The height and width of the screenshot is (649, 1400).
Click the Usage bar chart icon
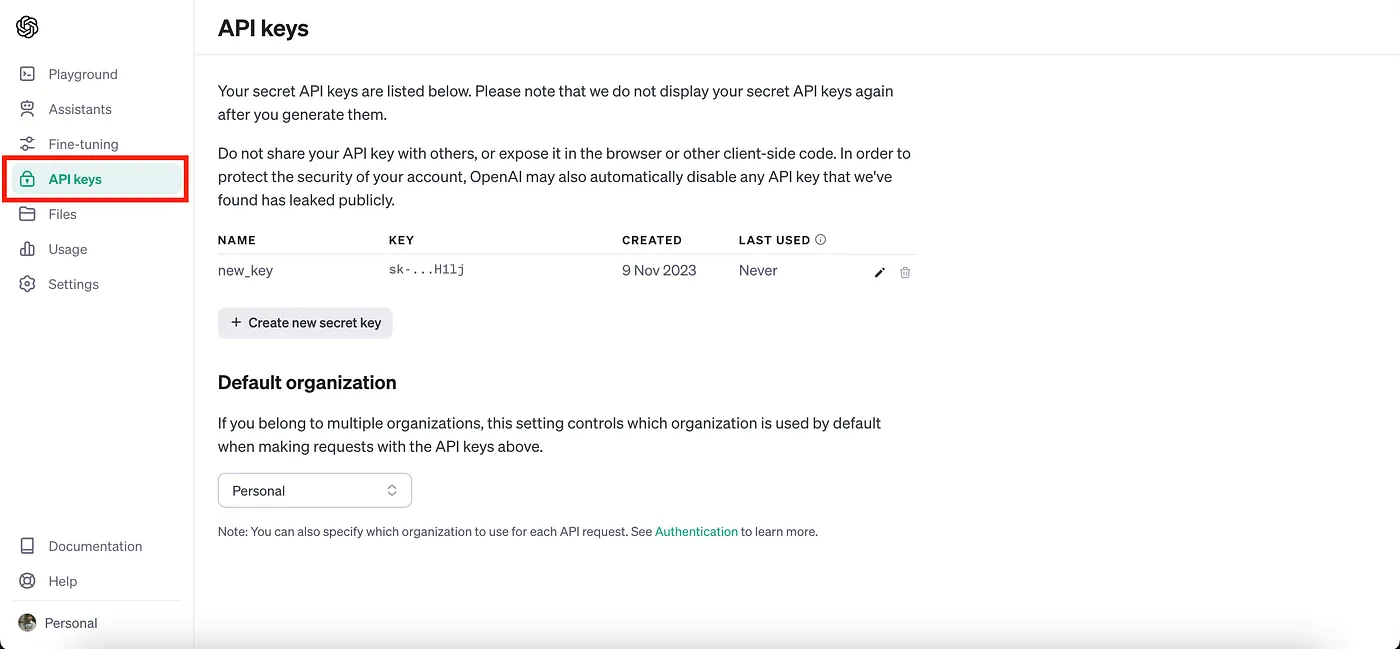28,249
